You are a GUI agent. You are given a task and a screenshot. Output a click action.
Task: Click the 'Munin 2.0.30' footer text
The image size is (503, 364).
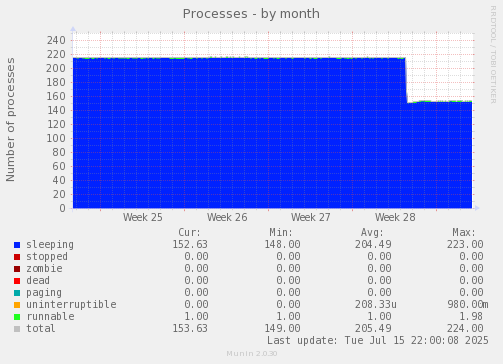coord(252,354)
